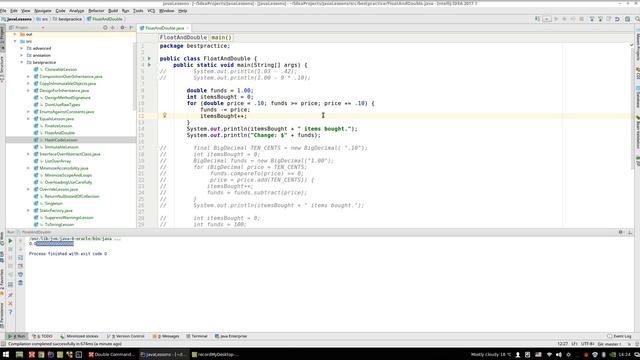Click the scroll from source target icon in Project panel
The width and height of the screenshot is (640, 360).
pyautogui.click(x=105, y=27)
